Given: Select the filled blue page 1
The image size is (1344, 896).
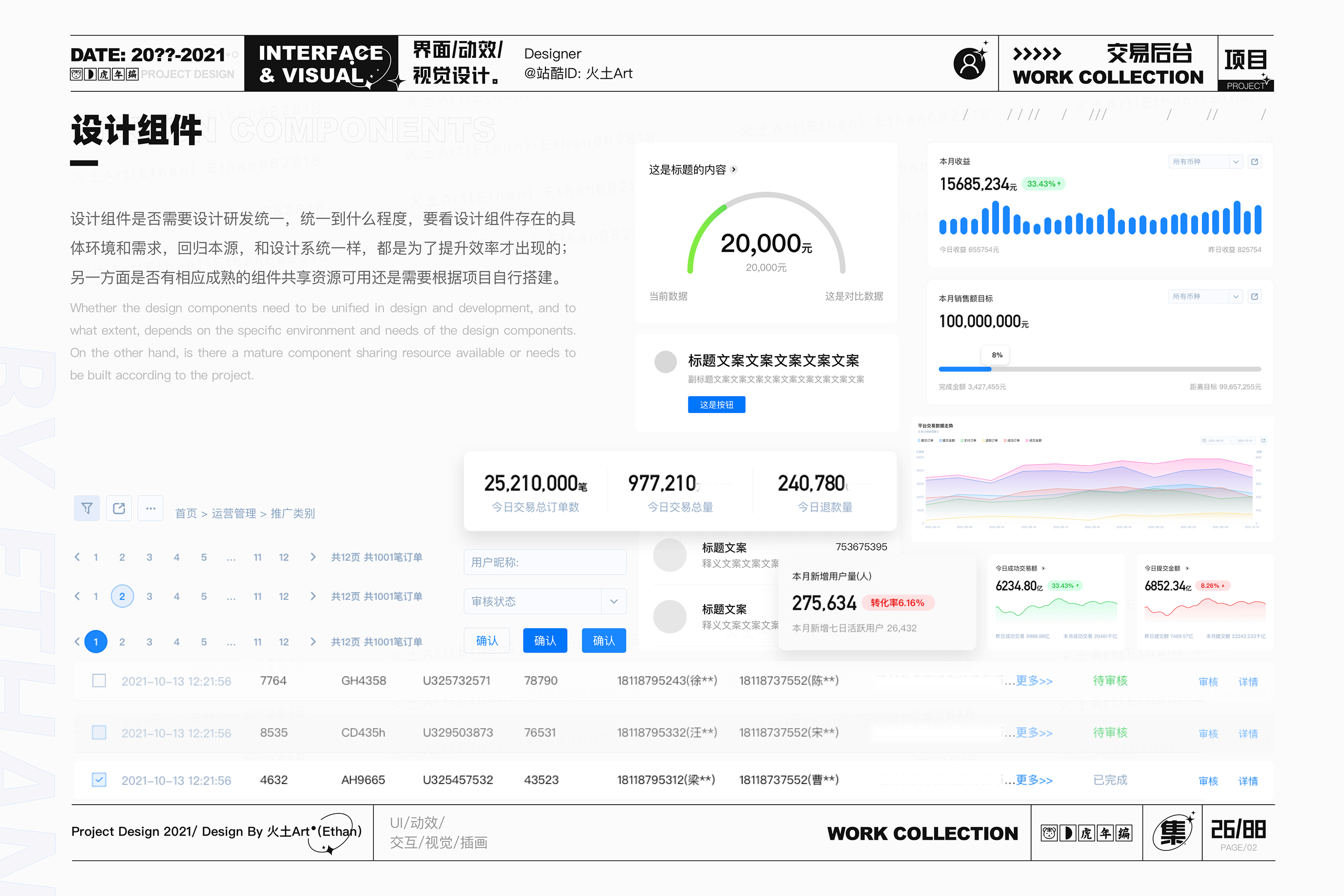Looking at the screenshot, I should pyautogui.click(x=96, y=642).
